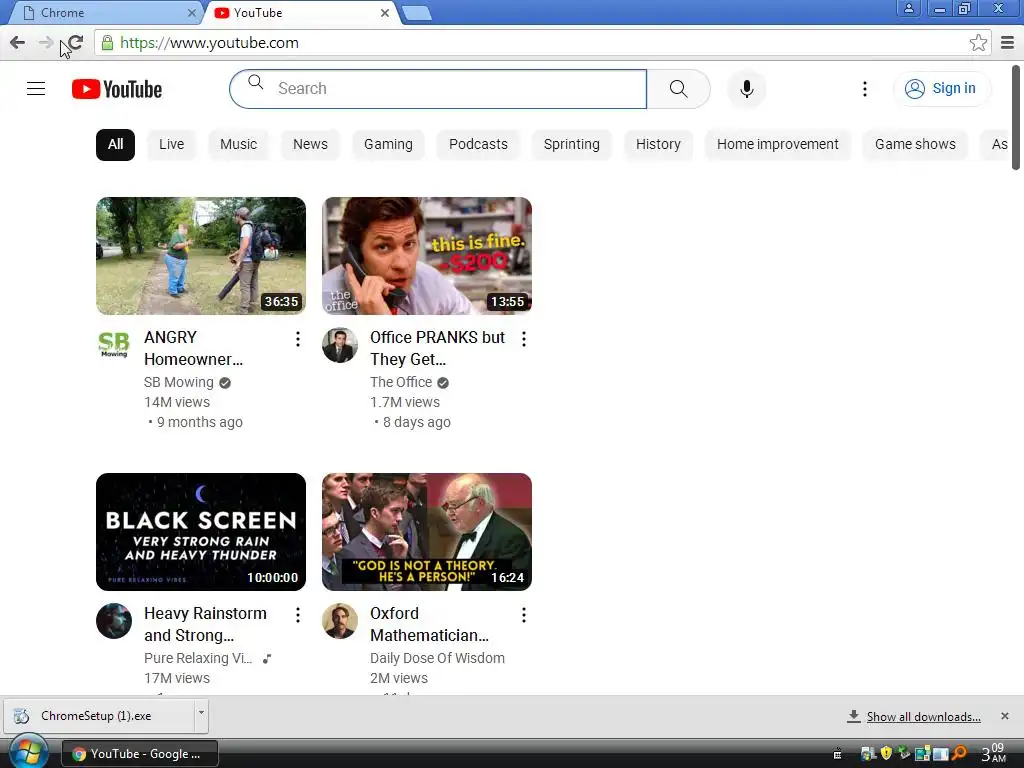Select the Gaming filter chip

[388, 144]
